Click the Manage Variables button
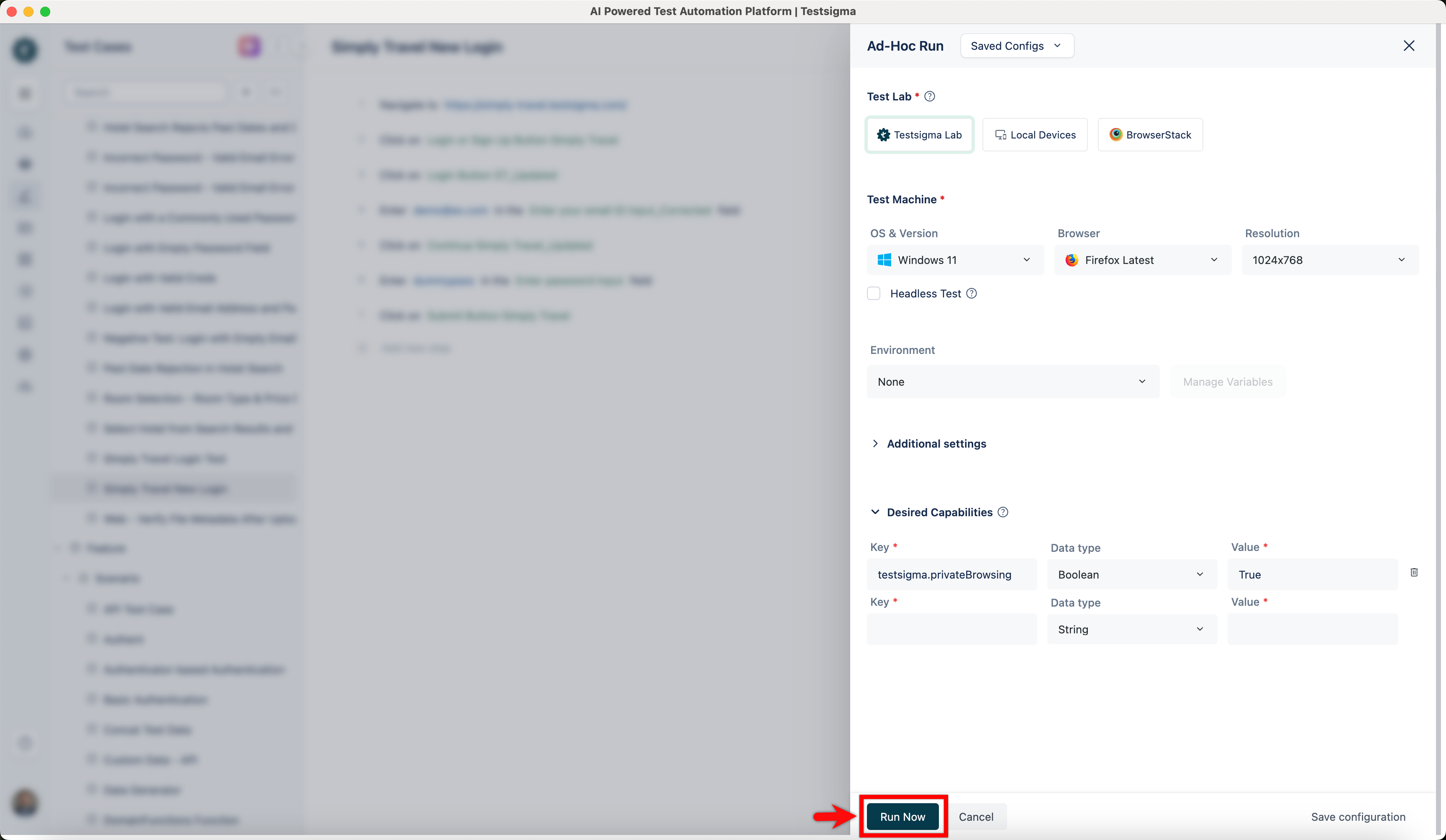 1227,382
